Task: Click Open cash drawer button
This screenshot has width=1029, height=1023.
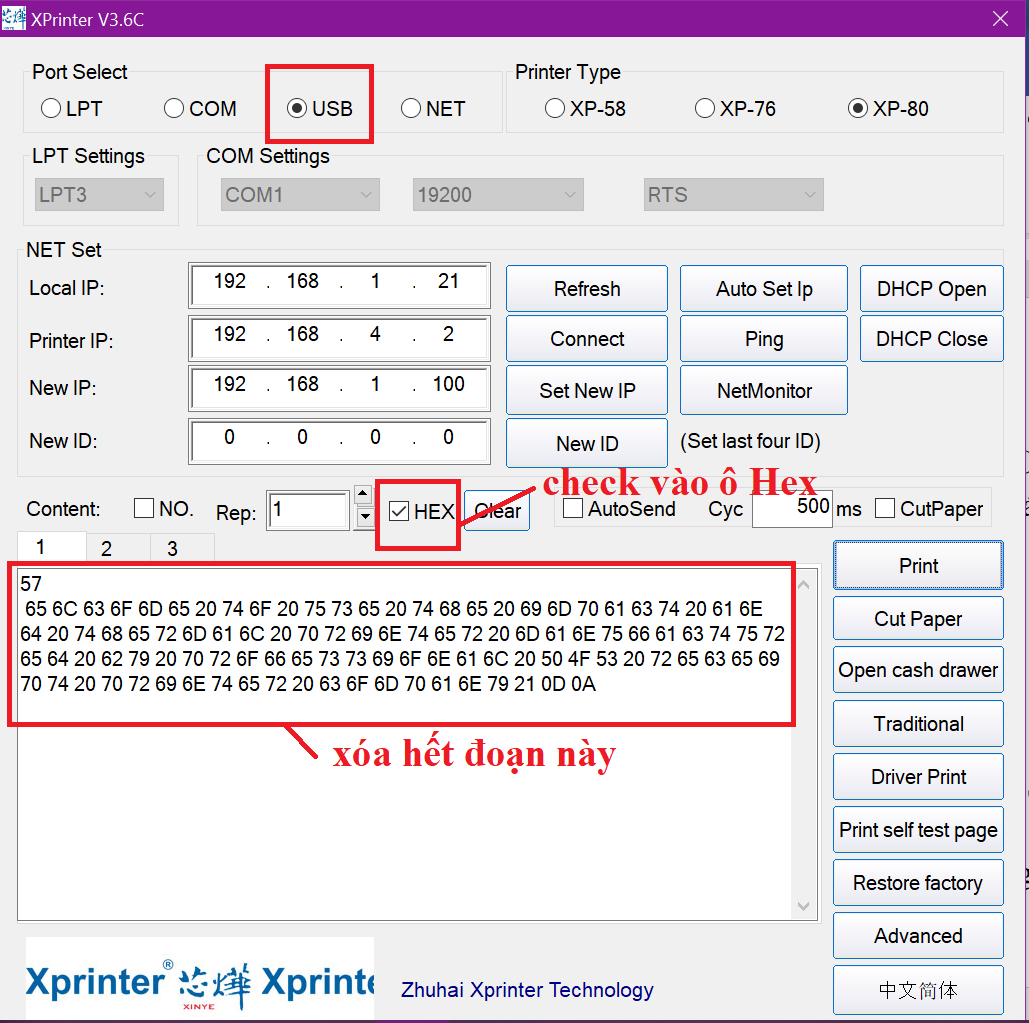Action: pyautogui.click(x=918, y=670)
